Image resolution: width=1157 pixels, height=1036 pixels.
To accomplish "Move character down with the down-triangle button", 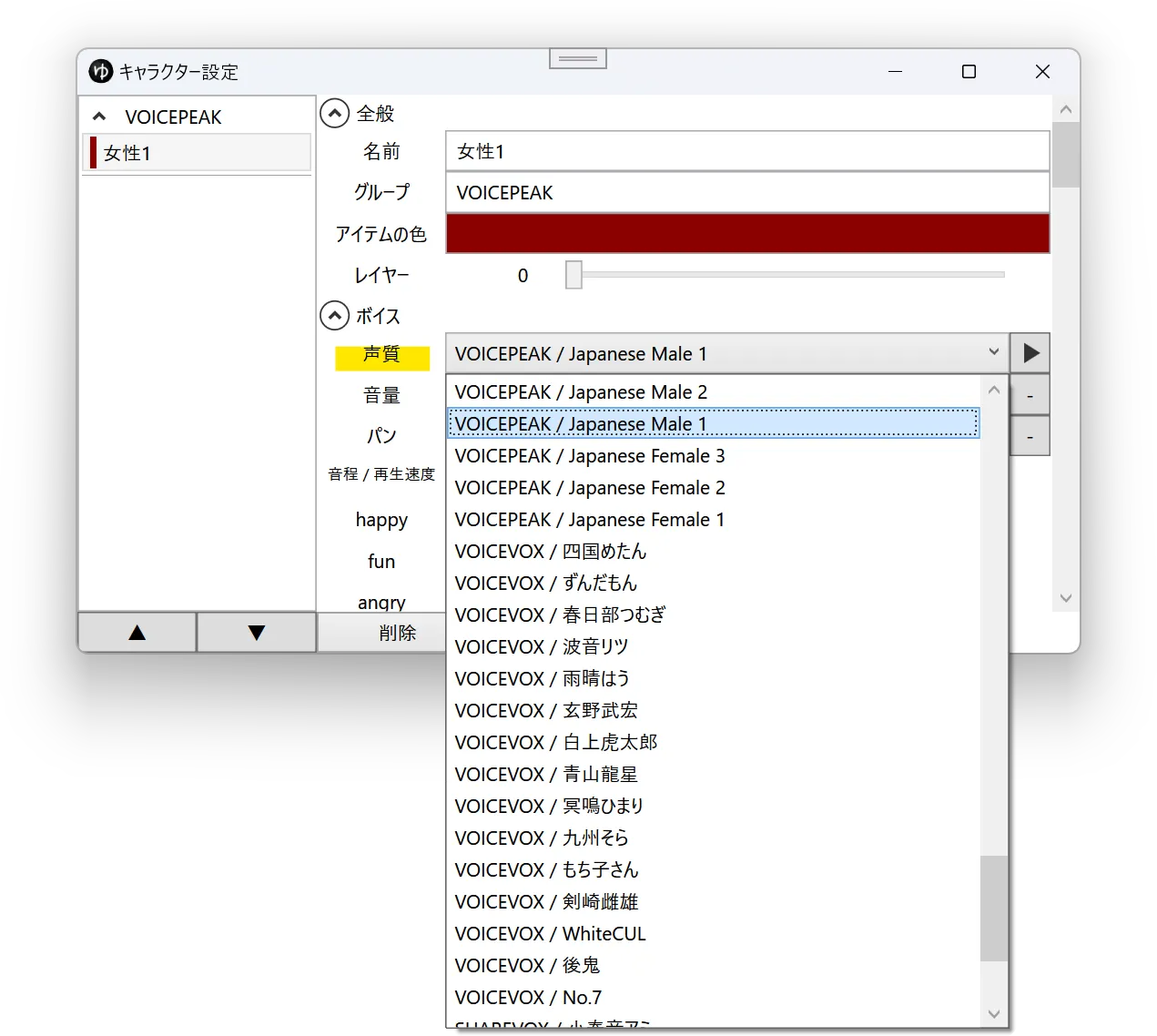I will click(x=257, y=632).
